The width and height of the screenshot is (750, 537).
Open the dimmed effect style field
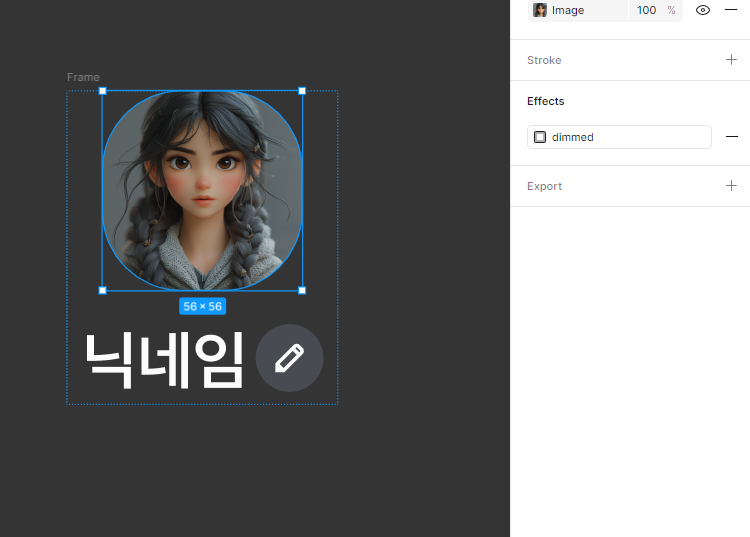click(619, 137)
